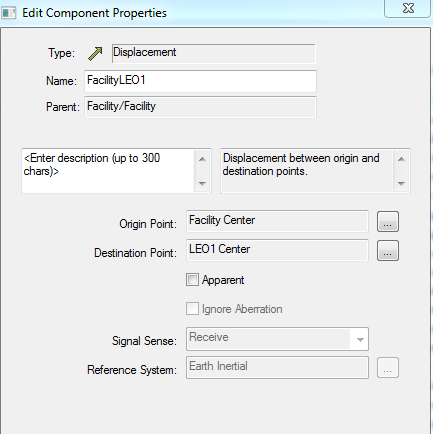433x434 pixels.
Task: Close the Edit Component Properties dialog
Action: [x=408, y=8]
